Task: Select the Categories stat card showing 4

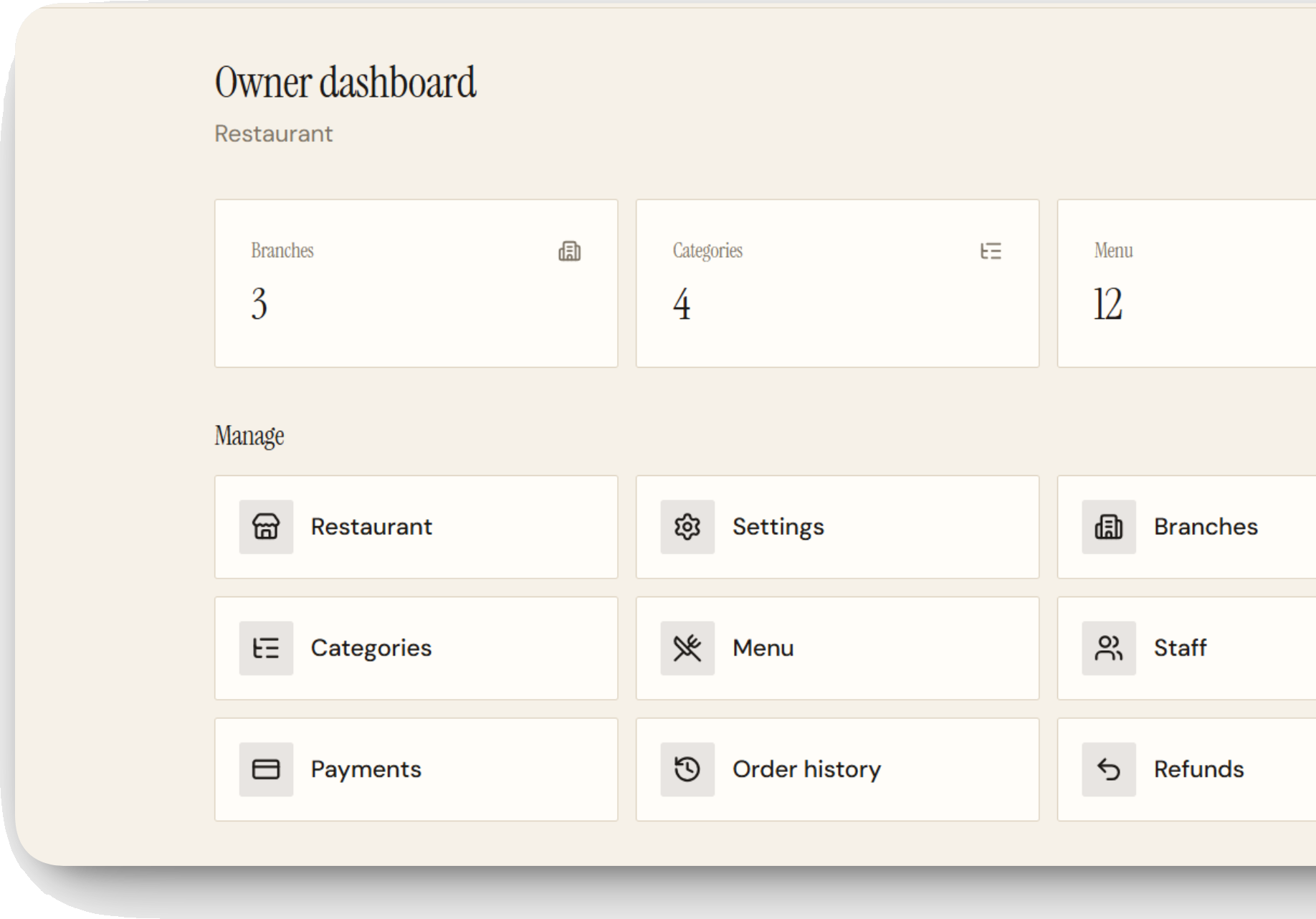Action: click(x=837, y=283)
